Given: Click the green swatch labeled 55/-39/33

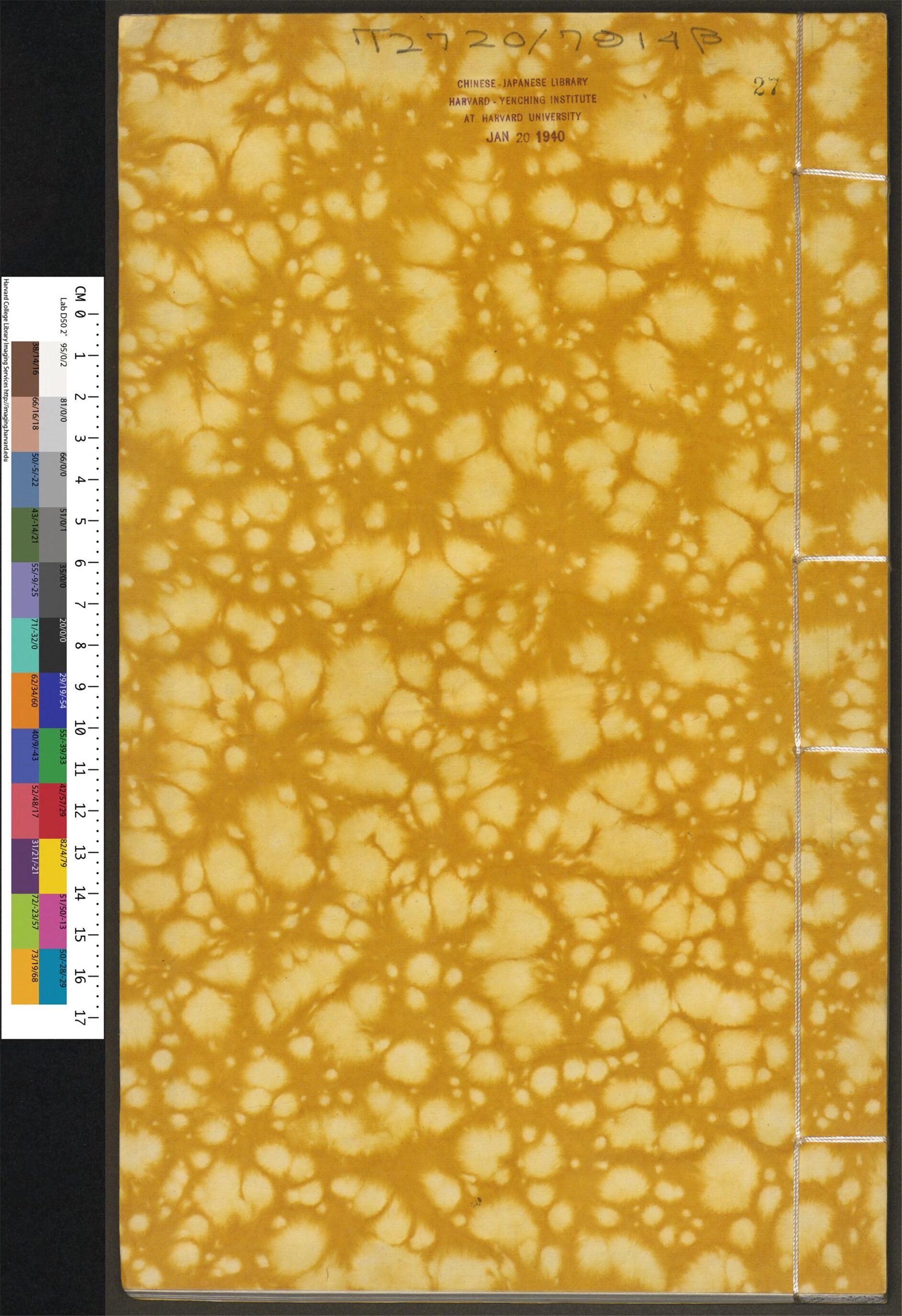Looking at the screenshot, I should [x=52, y=756].
